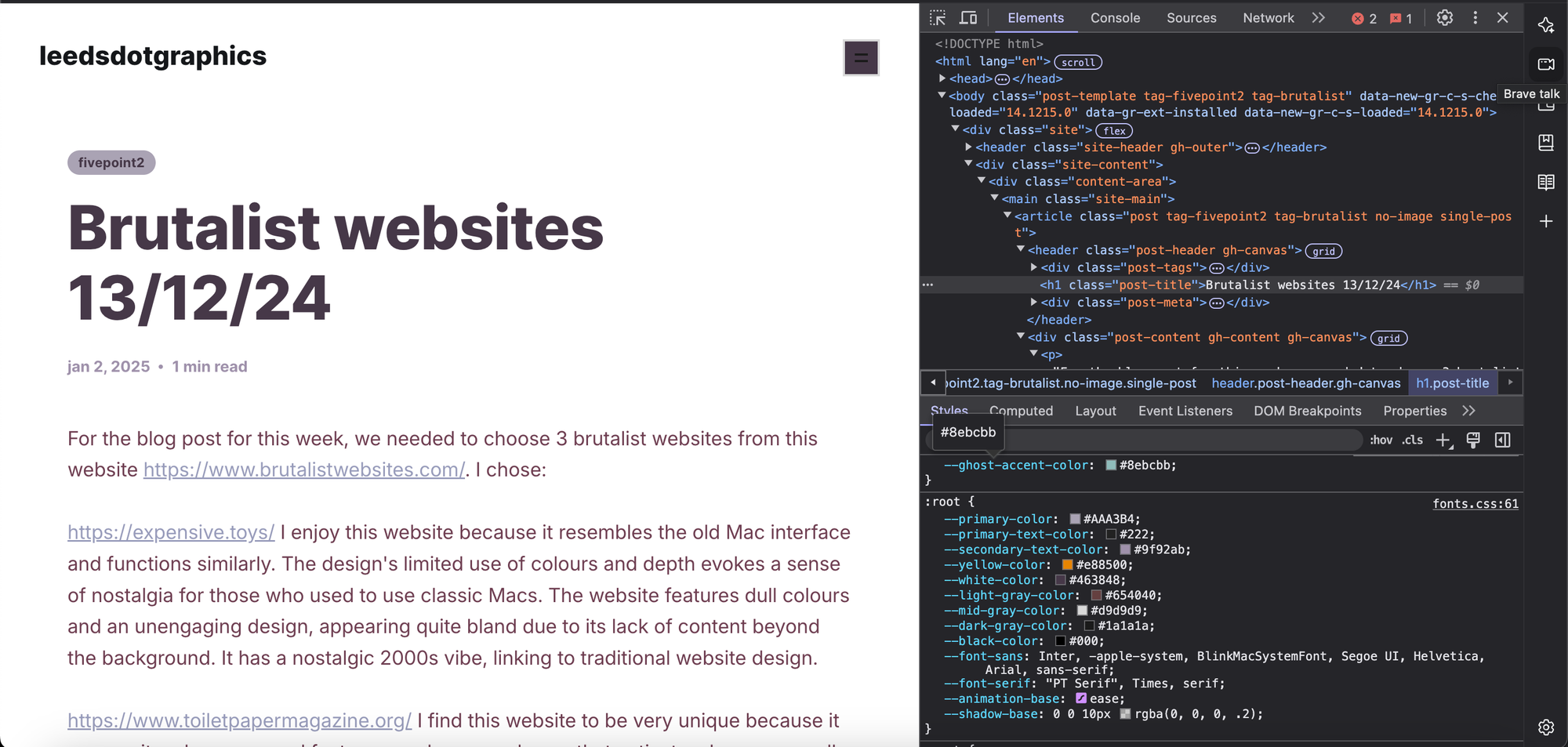Toggle the device toolbar emulation icon
The width and height of the screenshot is (1568, 747).
969,18
